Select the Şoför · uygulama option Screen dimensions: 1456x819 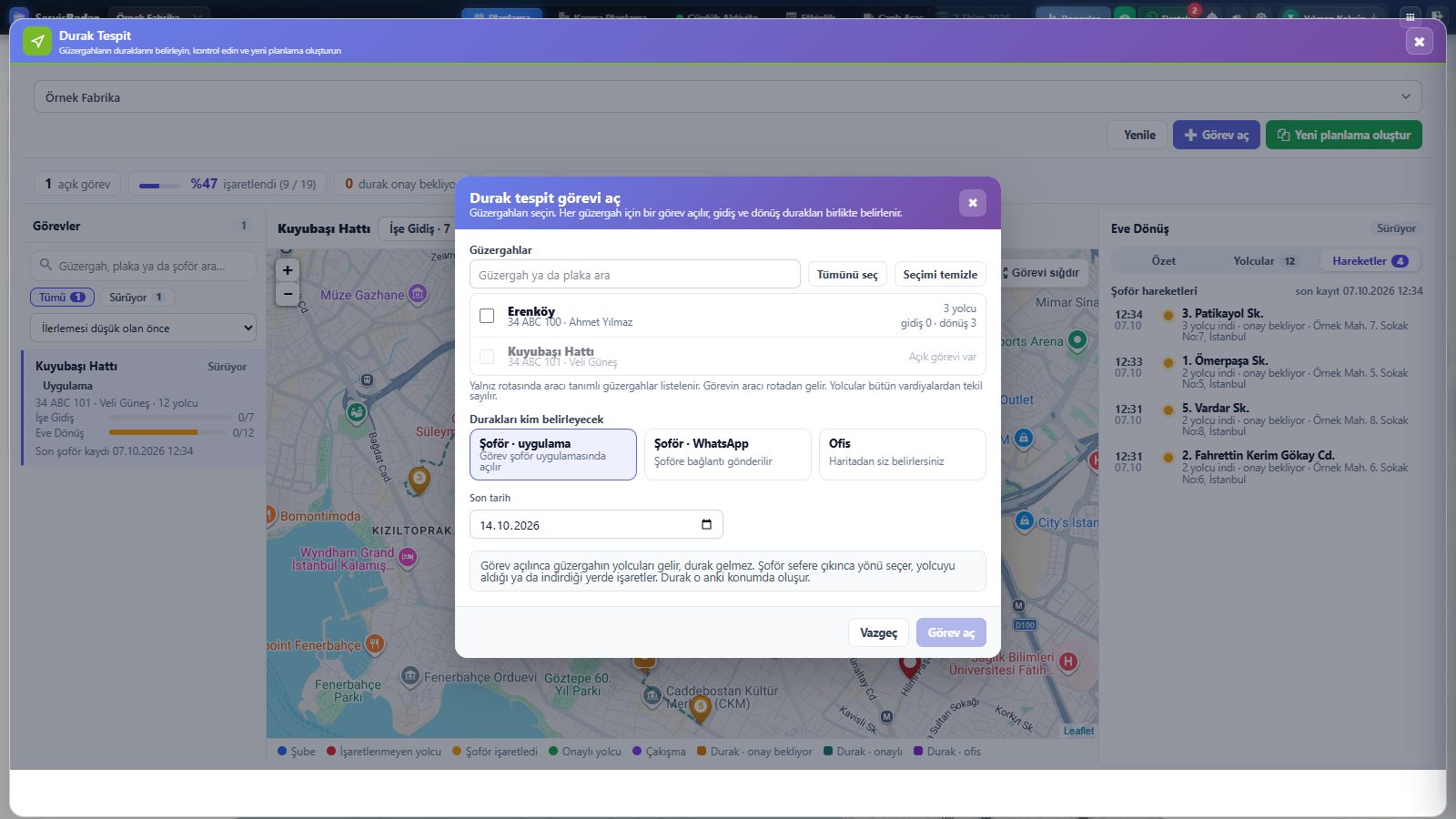coord(553,454)
